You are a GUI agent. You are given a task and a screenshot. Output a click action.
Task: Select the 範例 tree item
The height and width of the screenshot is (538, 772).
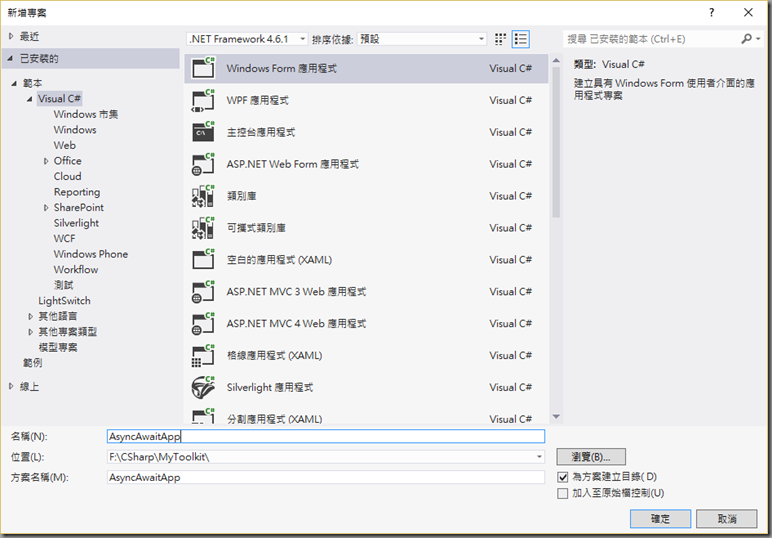pyautogui.click(x=32, y=363)
